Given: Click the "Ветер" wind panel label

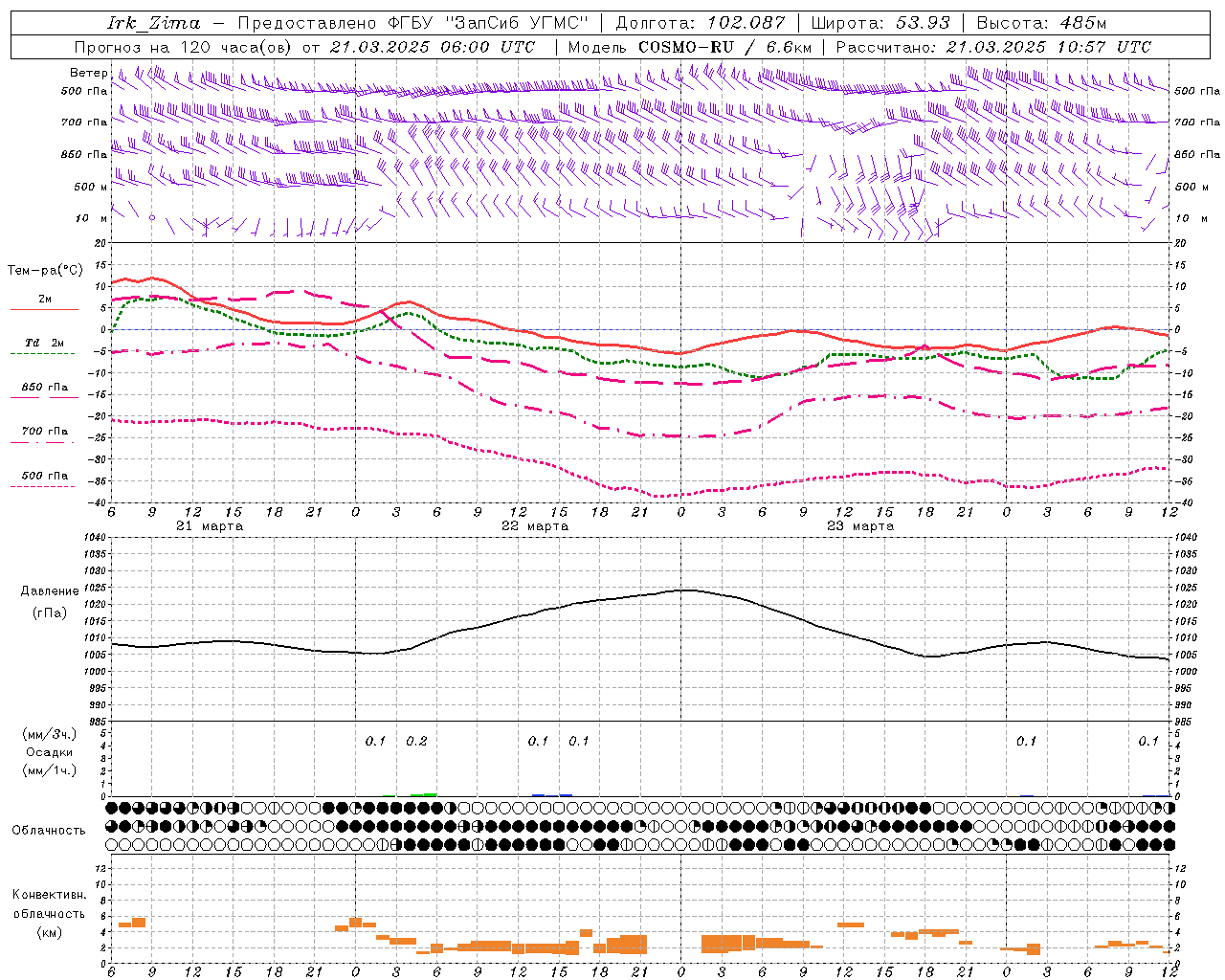Looking at the screenshot, I should coord(89,73).
